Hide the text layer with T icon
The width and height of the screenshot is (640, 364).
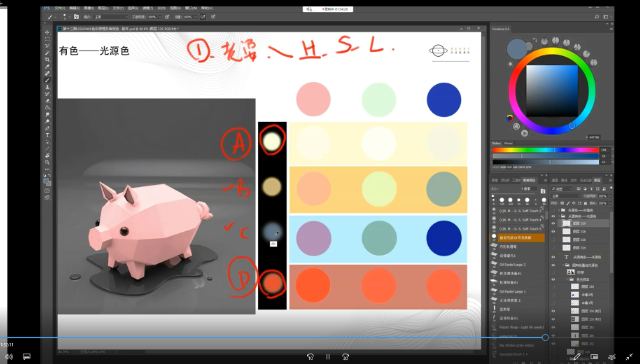pyautogui.click(x=553, y=257)
